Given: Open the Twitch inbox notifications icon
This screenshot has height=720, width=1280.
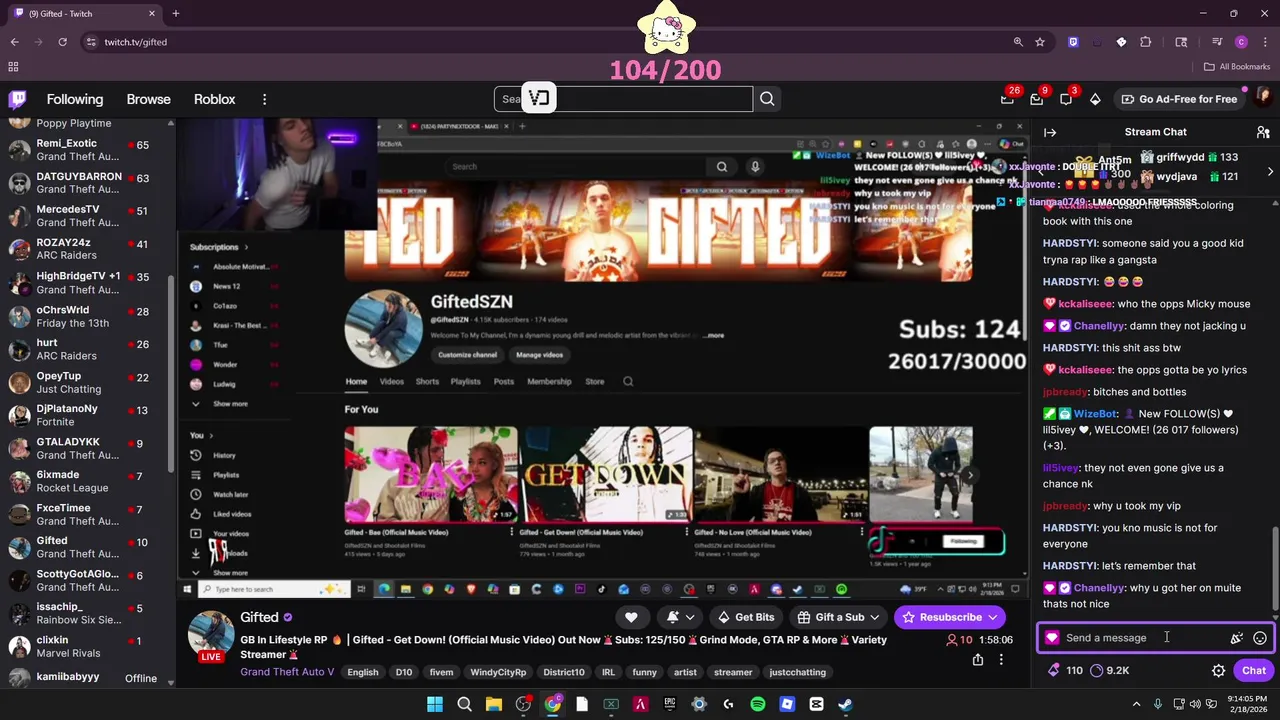Looking at the screenshot, I should point(1036,99).
